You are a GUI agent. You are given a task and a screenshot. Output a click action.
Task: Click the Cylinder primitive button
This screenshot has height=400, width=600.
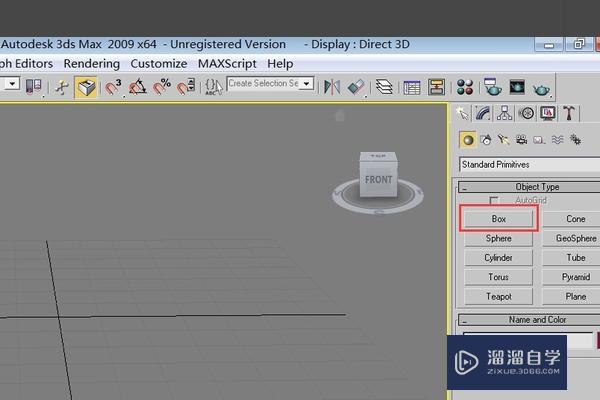pos(499,258)
